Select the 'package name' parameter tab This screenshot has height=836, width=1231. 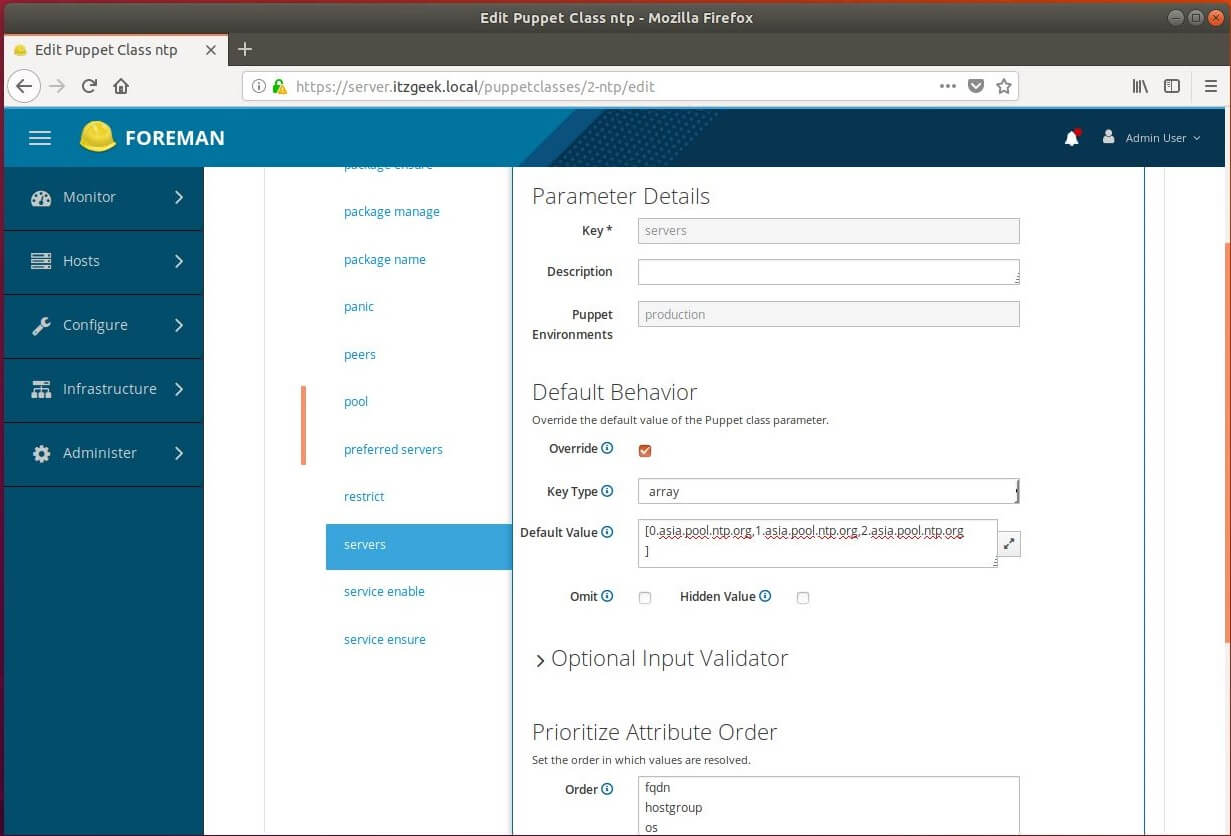[x=385, y=260]
